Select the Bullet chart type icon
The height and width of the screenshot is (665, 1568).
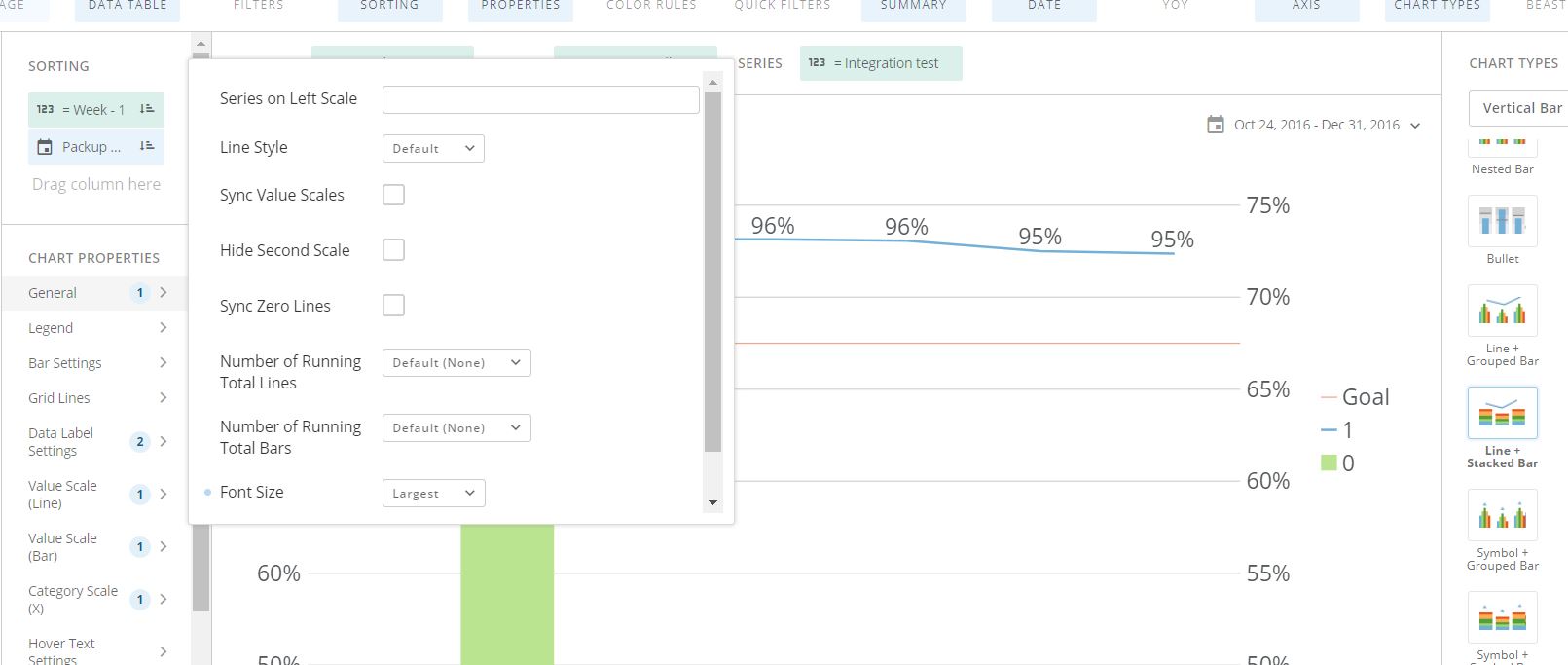[1502, 221]
